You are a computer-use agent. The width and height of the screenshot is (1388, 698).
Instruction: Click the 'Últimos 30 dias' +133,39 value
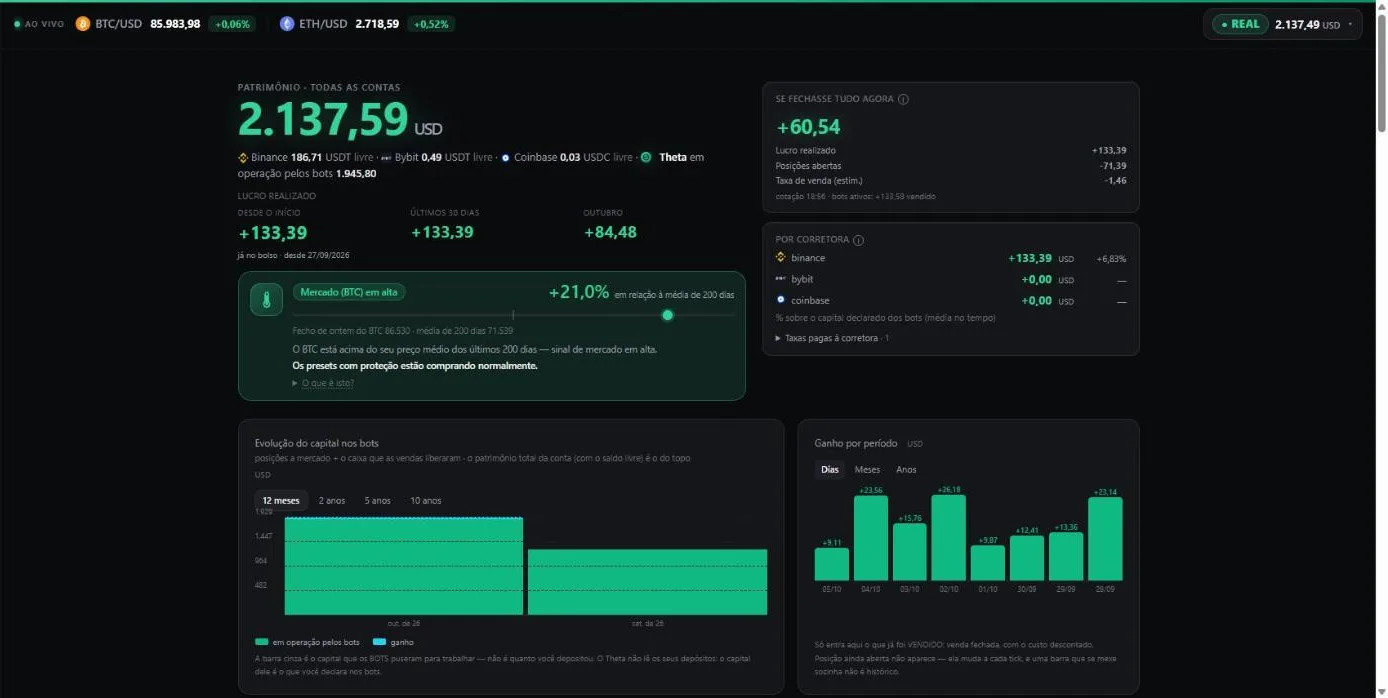coord(442,233)
